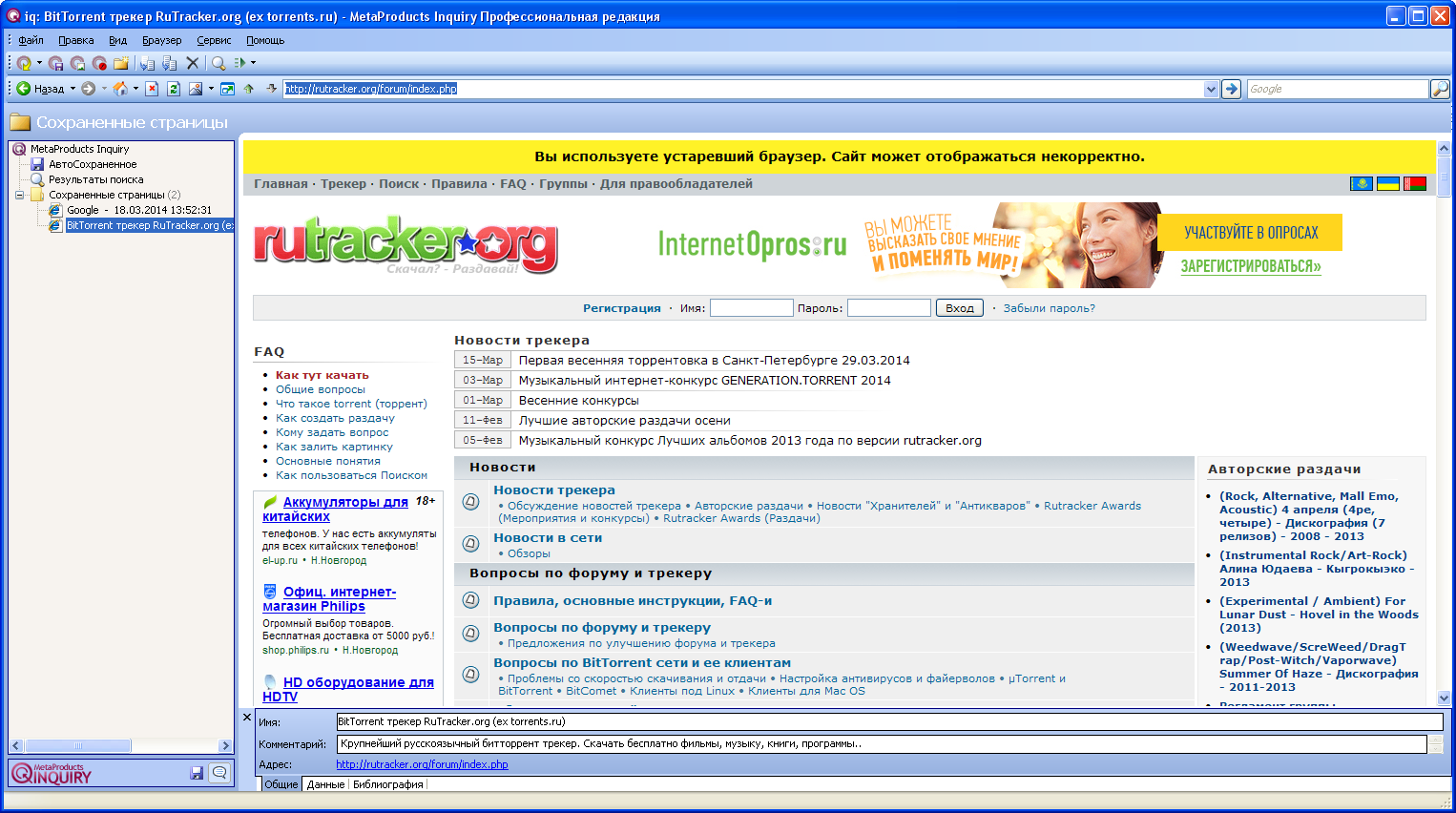1456x813 pixels.
Task: Select the Kazakhstan flag icon
Action: pos(1362,183)
